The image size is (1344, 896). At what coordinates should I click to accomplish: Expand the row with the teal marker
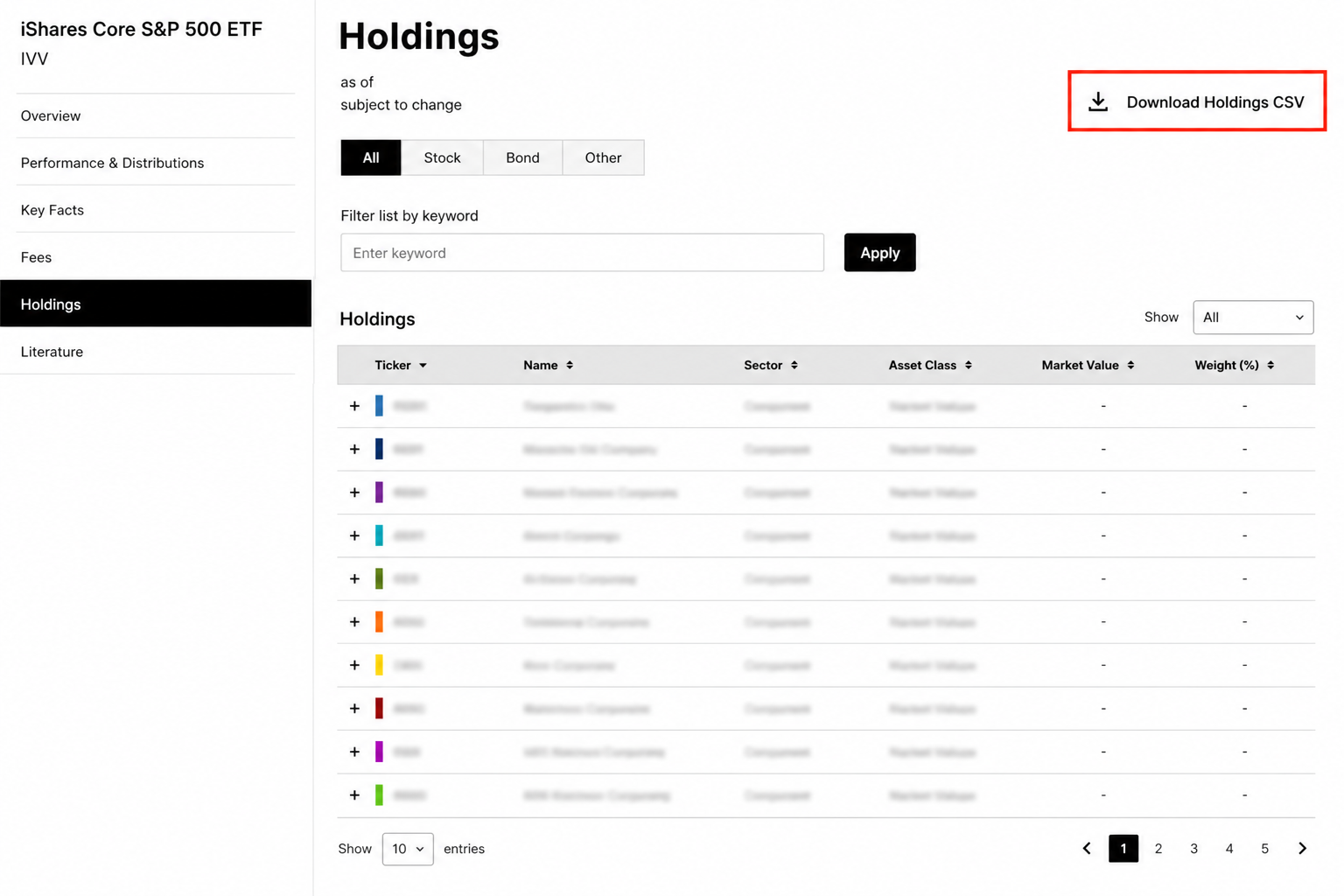pyautogui.click(x=354, y=535)
